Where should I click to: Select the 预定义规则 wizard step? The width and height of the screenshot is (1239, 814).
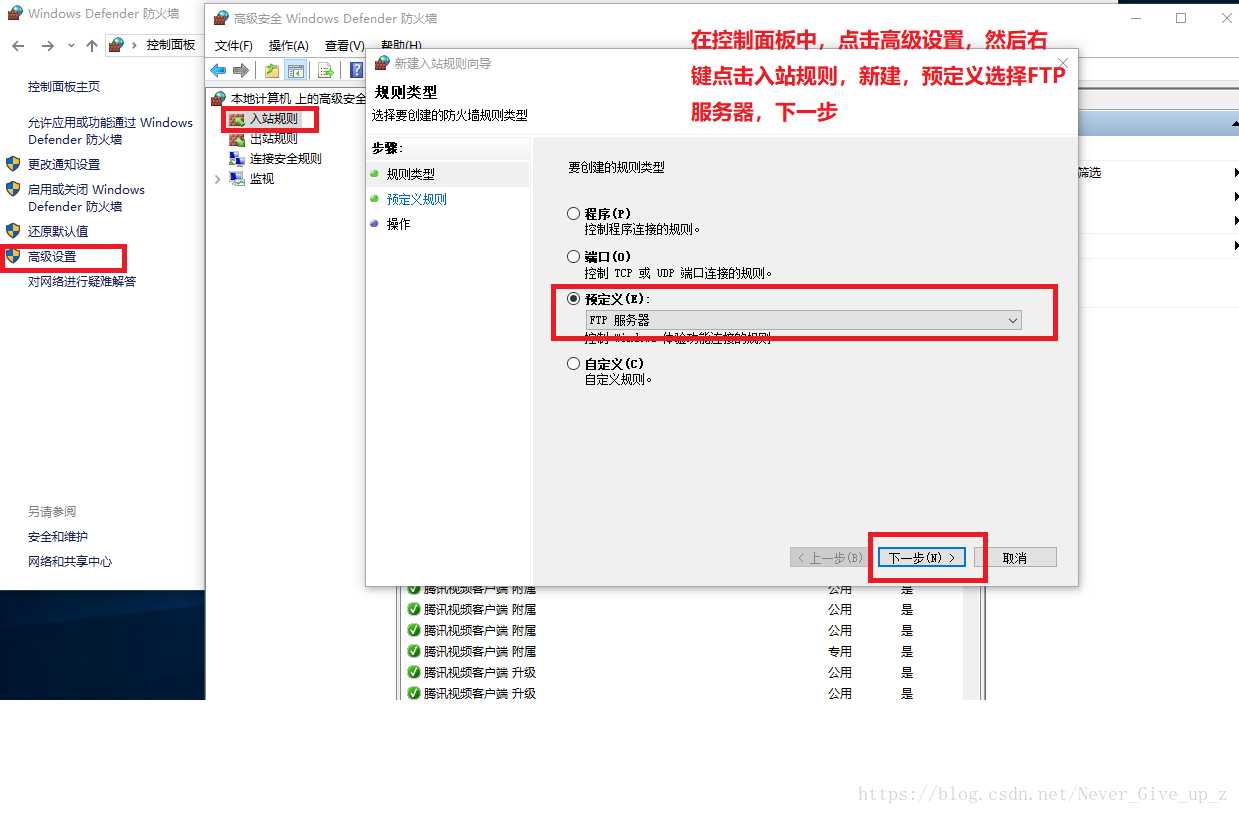[x=416, y=199]
